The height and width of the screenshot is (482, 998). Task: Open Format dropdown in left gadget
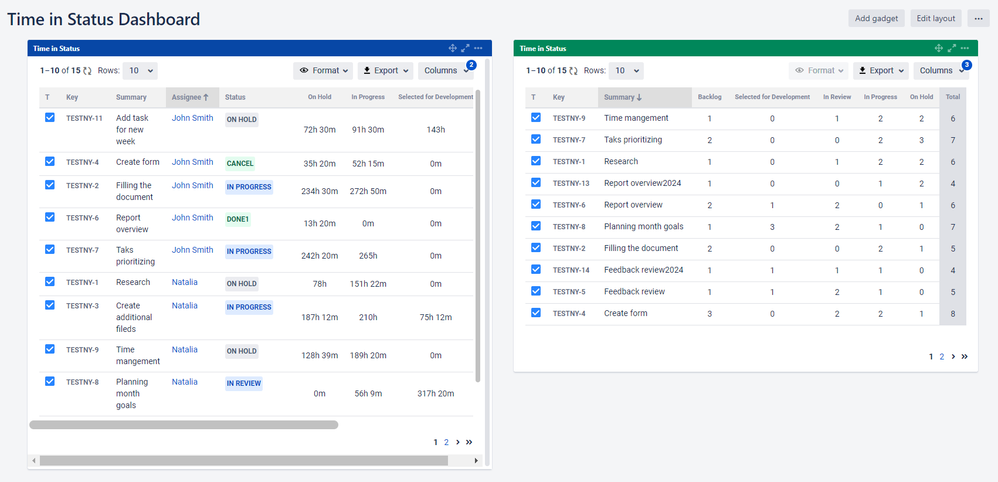point(323,71)
